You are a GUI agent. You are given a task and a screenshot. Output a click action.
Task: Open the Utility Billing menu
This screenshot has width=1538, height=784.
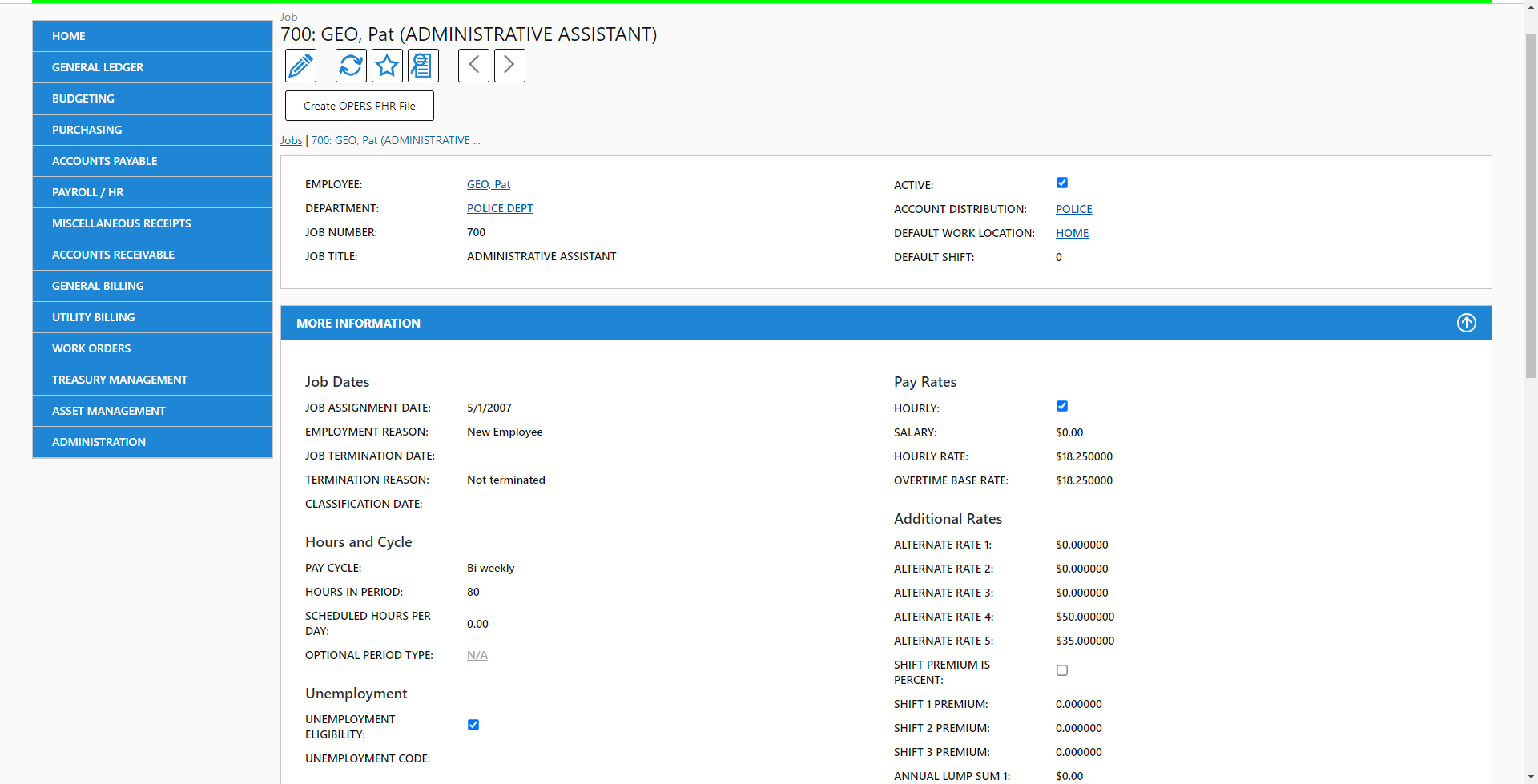152,317
